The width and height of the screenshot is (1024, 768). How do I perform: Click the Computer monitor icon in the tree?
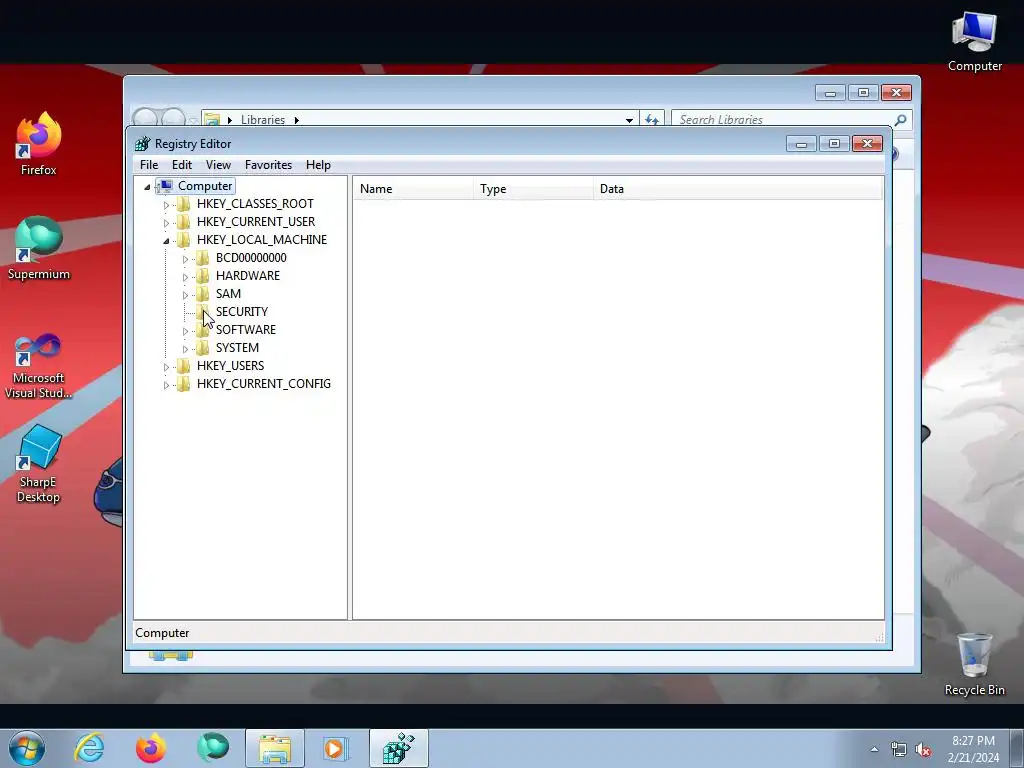166,186
